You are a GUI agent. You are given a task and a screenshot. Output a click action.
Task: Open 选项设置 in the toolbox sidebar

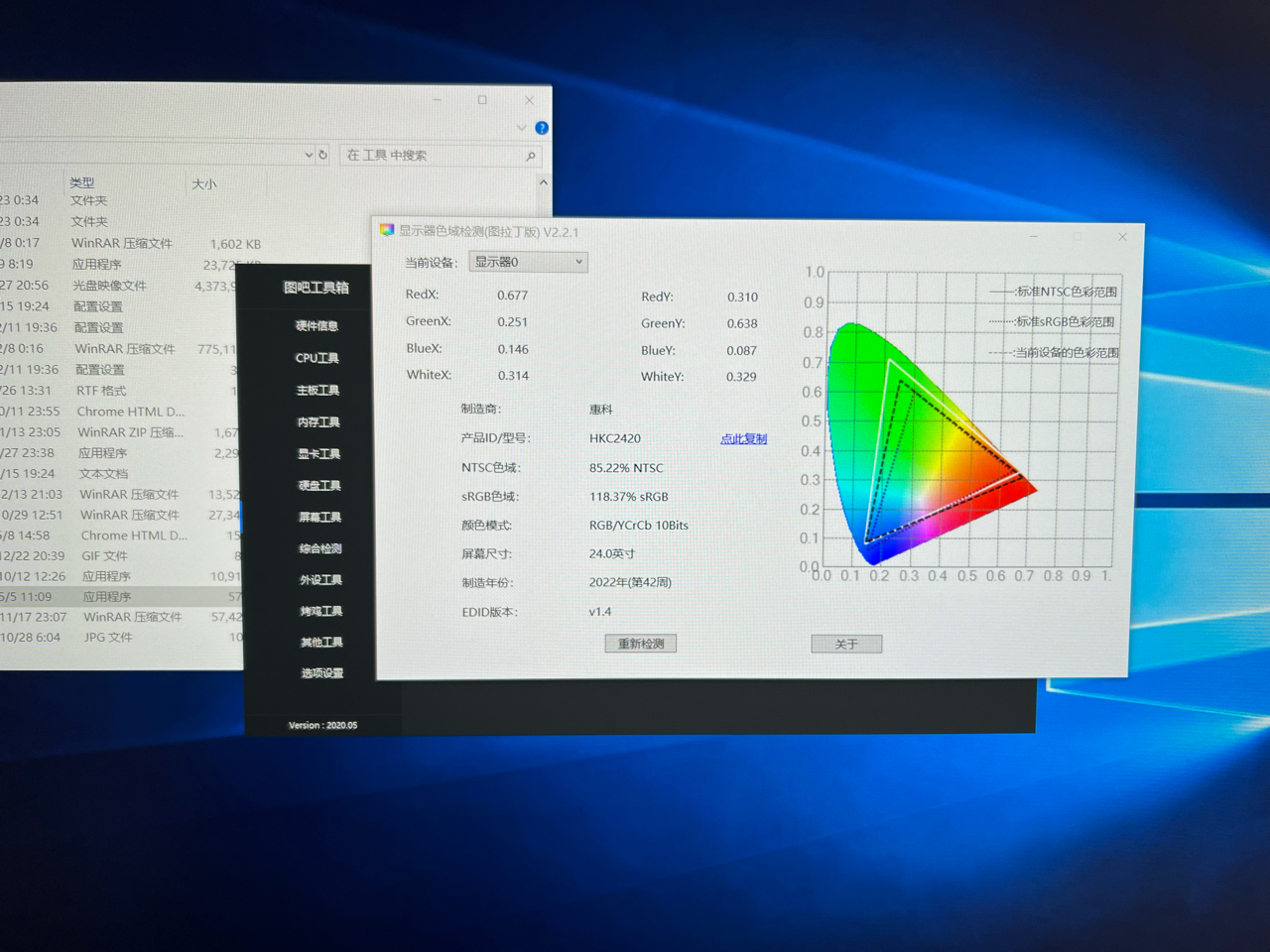coord(321,673)
